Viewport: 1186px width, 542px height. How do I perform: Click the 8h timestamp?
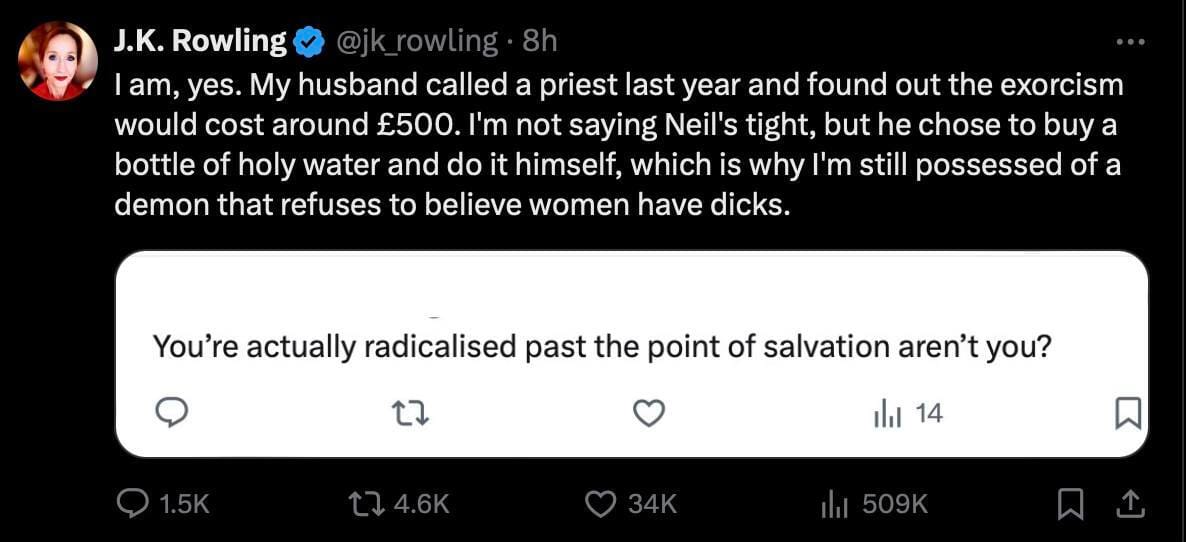click(x=540, y=41)
